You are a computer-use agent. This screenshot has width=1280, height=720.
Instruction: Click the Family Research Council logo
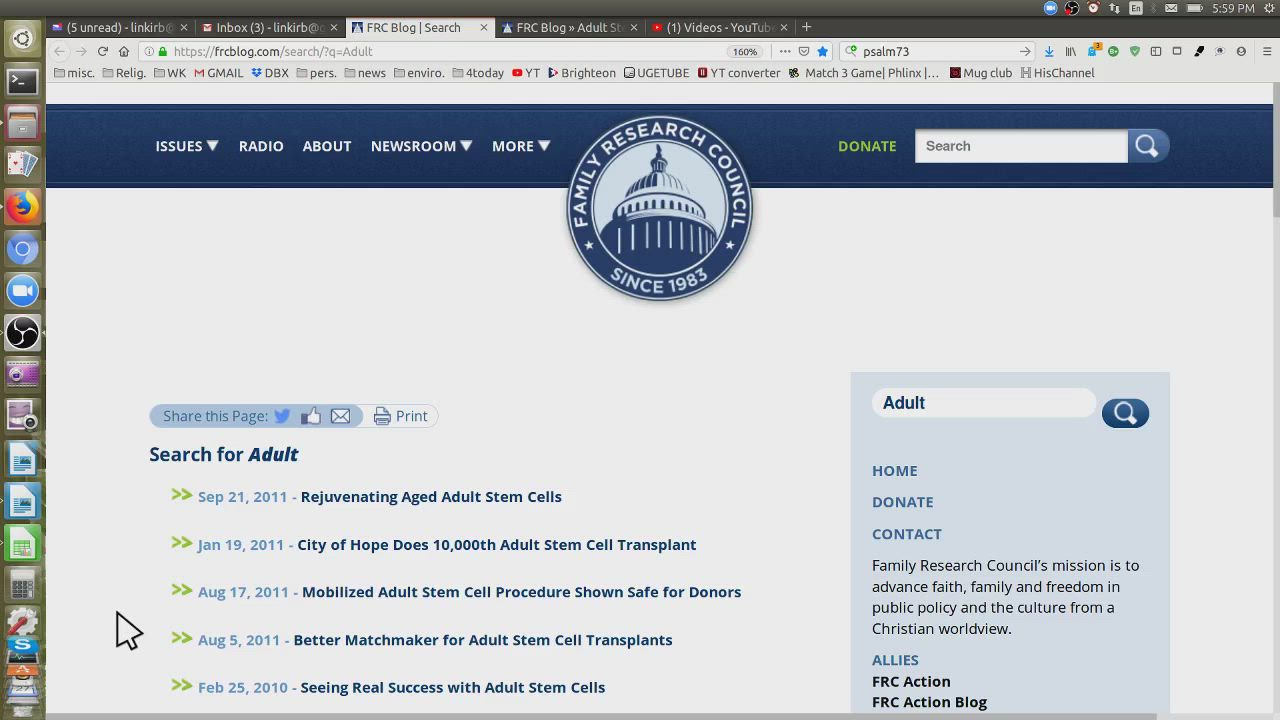click(659, 209)
